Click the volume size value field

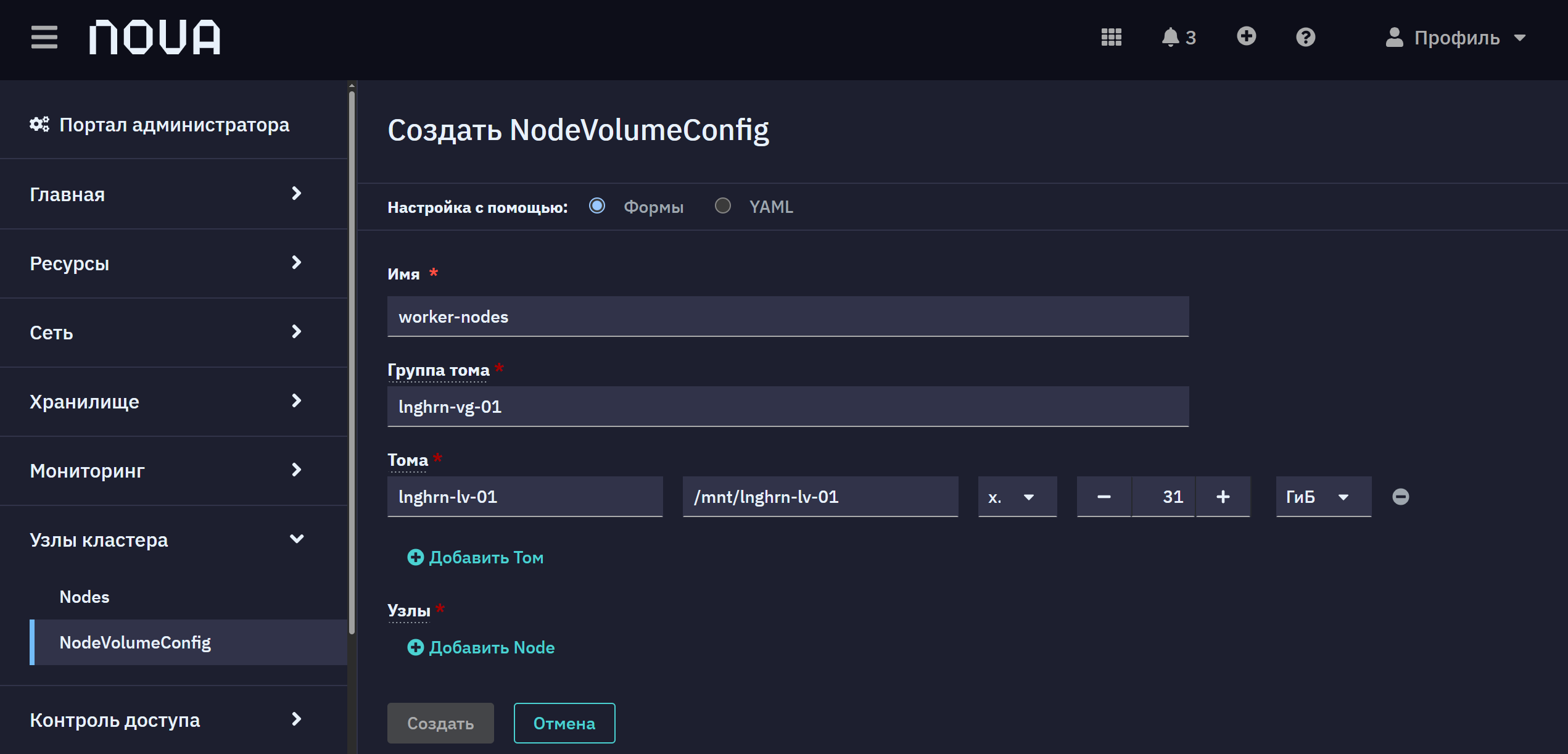1163,497
